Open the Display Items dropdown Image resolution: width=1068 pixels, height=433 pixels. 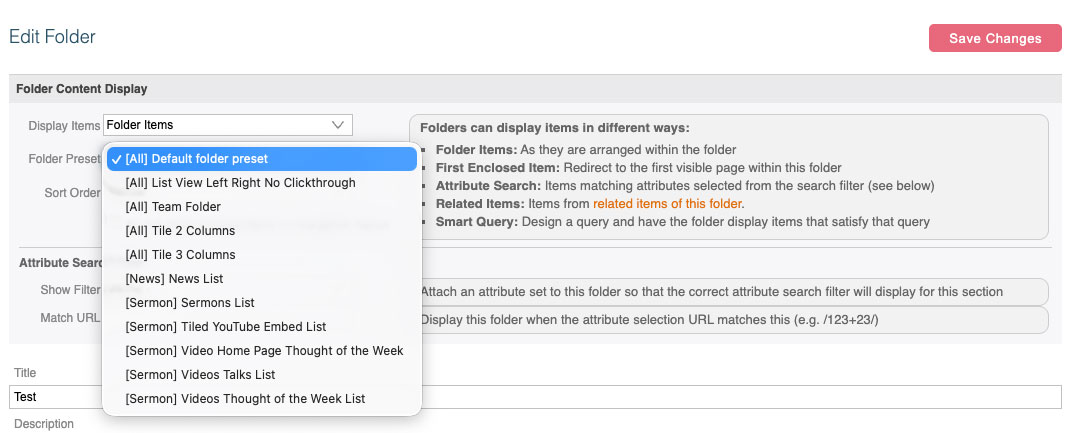[227, 125]
